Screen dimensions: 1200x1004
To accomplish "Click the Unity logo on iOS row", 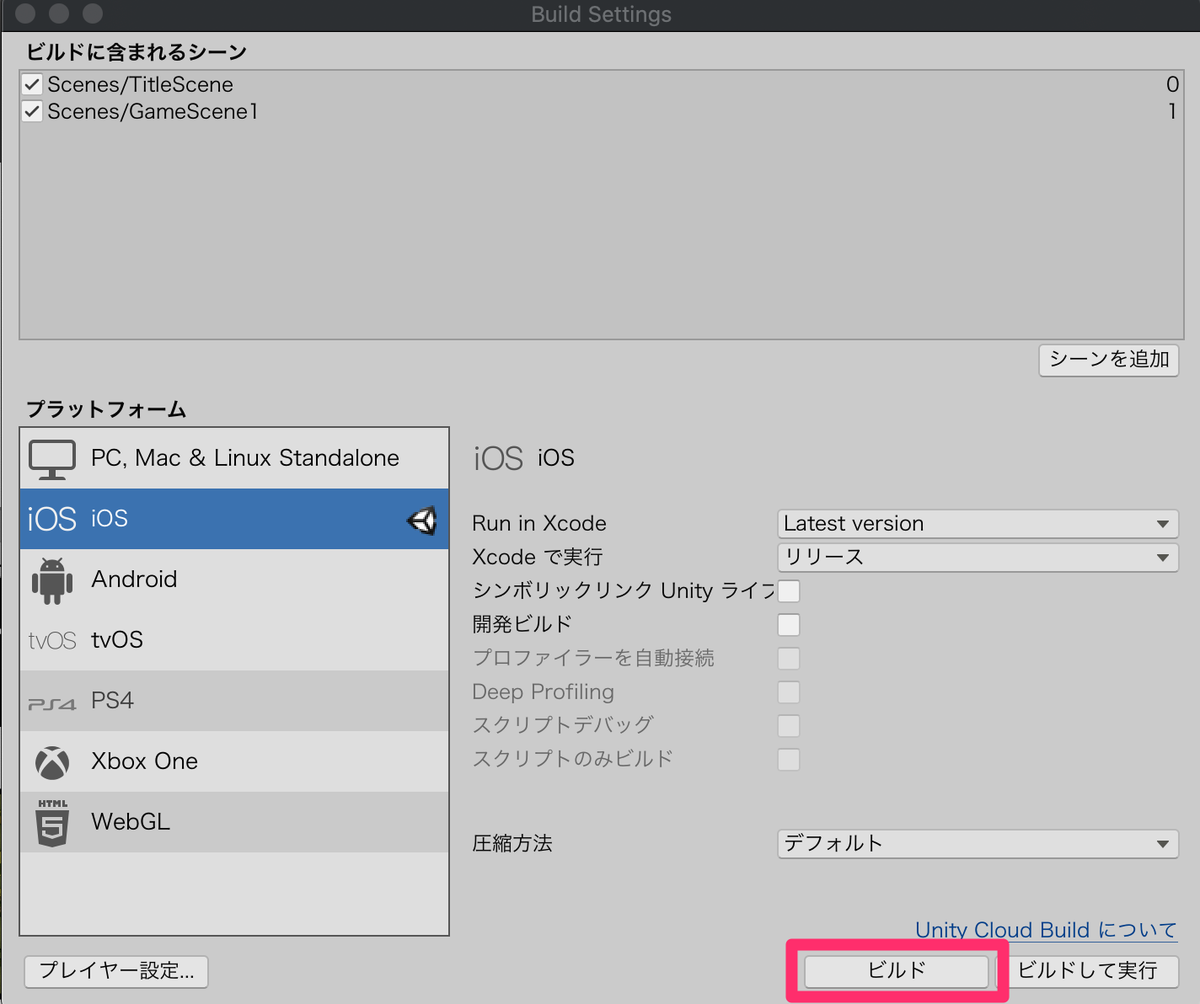I will pyautogui.click(x=422, y=520).
